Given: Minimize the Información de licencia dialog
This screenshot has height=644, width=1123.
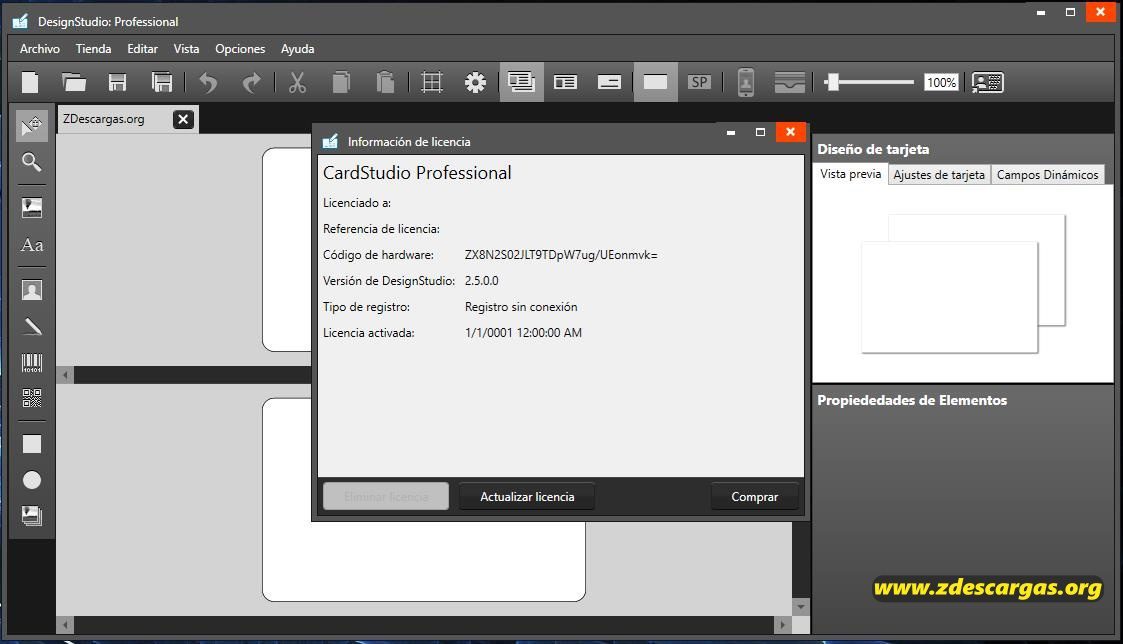Looking at the screenshot, I should 731,132.
